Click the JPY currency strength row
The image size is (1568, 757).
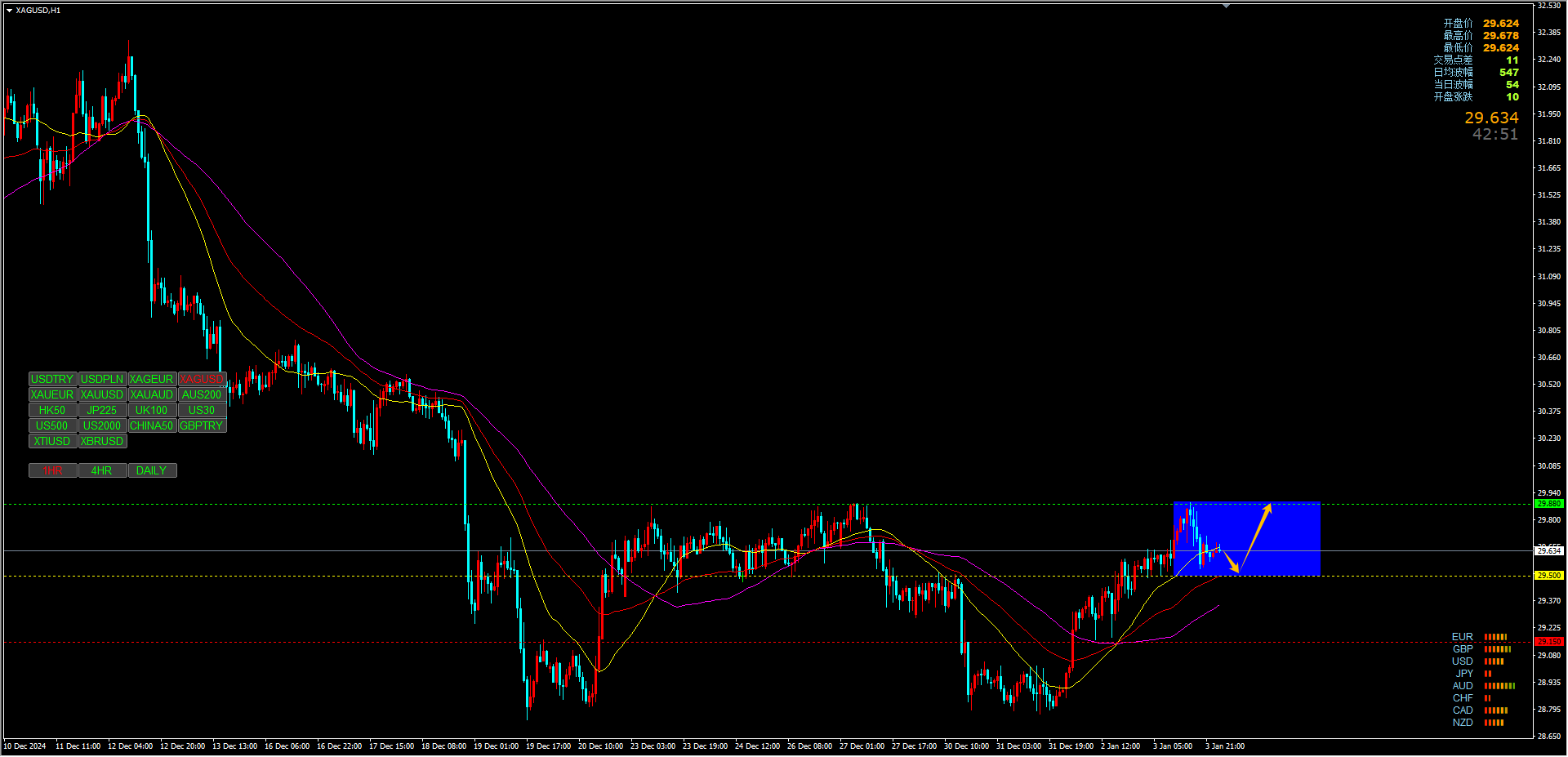[x=1473, y=674]
